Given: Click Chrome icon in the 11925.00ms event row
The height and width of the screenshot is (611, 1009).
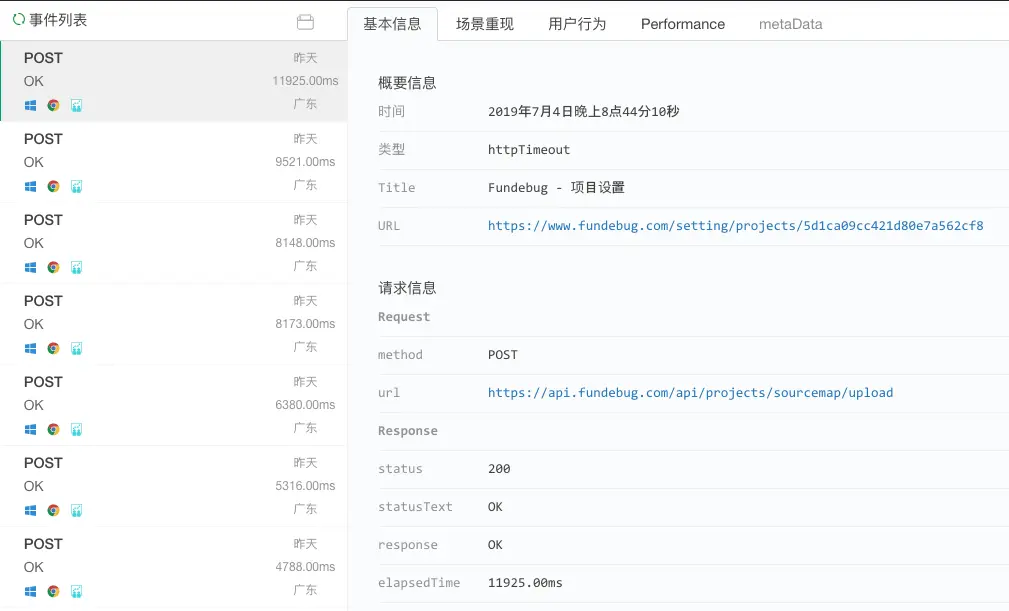Looking at the screenshot, I should coord(53,105).
